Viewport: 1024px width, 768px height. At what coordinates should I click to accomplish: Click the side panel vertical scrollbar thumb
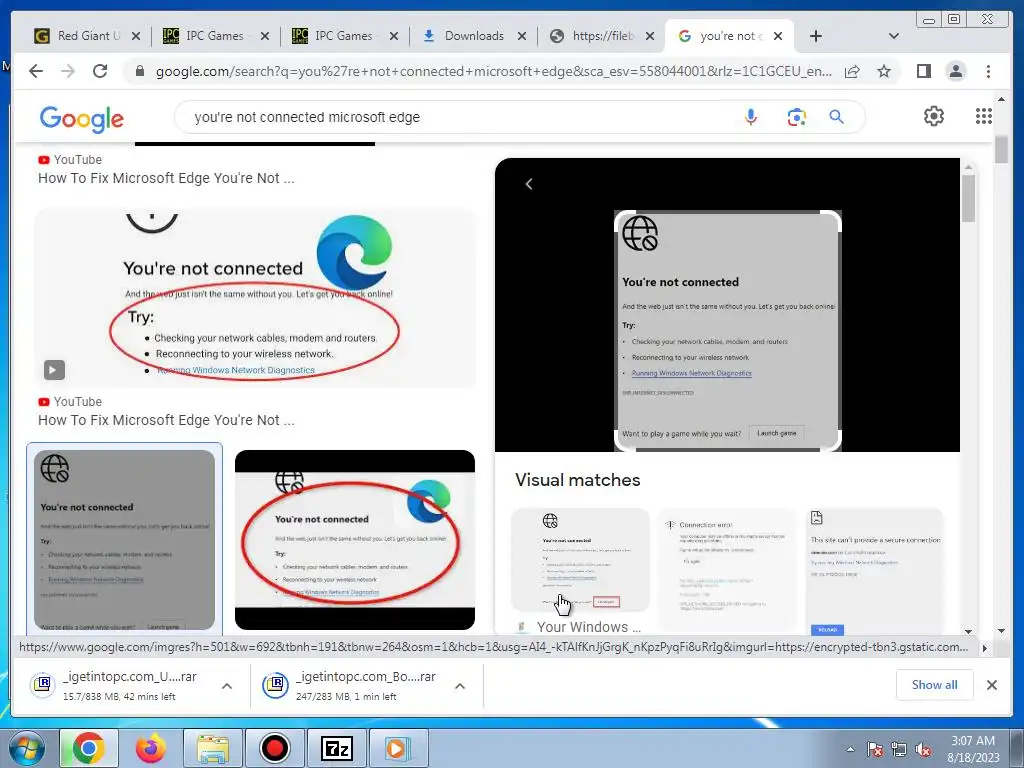[x=968, y=199]
